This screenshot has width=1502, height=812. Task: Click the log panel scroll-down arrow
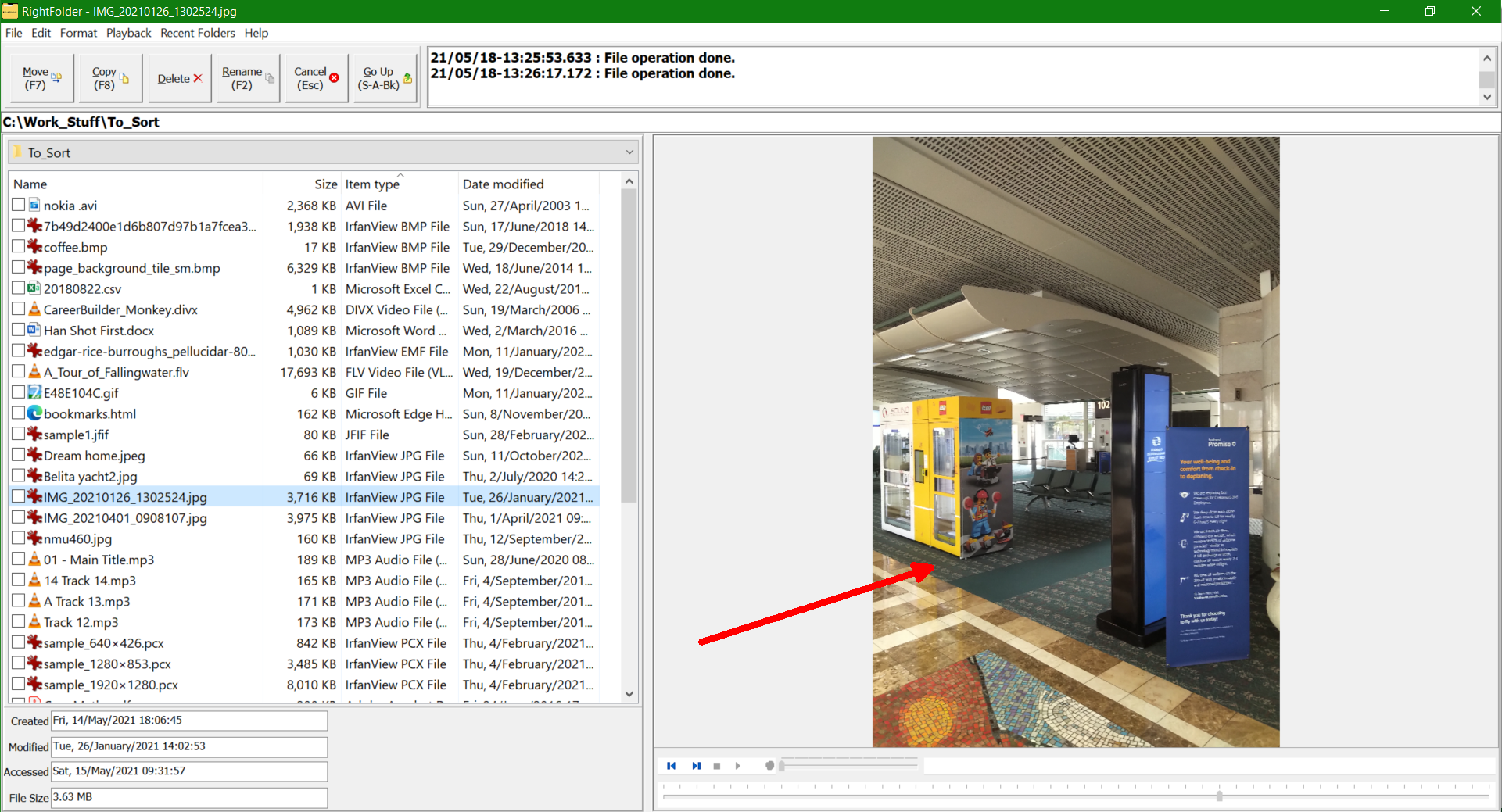coord(1487,97)
